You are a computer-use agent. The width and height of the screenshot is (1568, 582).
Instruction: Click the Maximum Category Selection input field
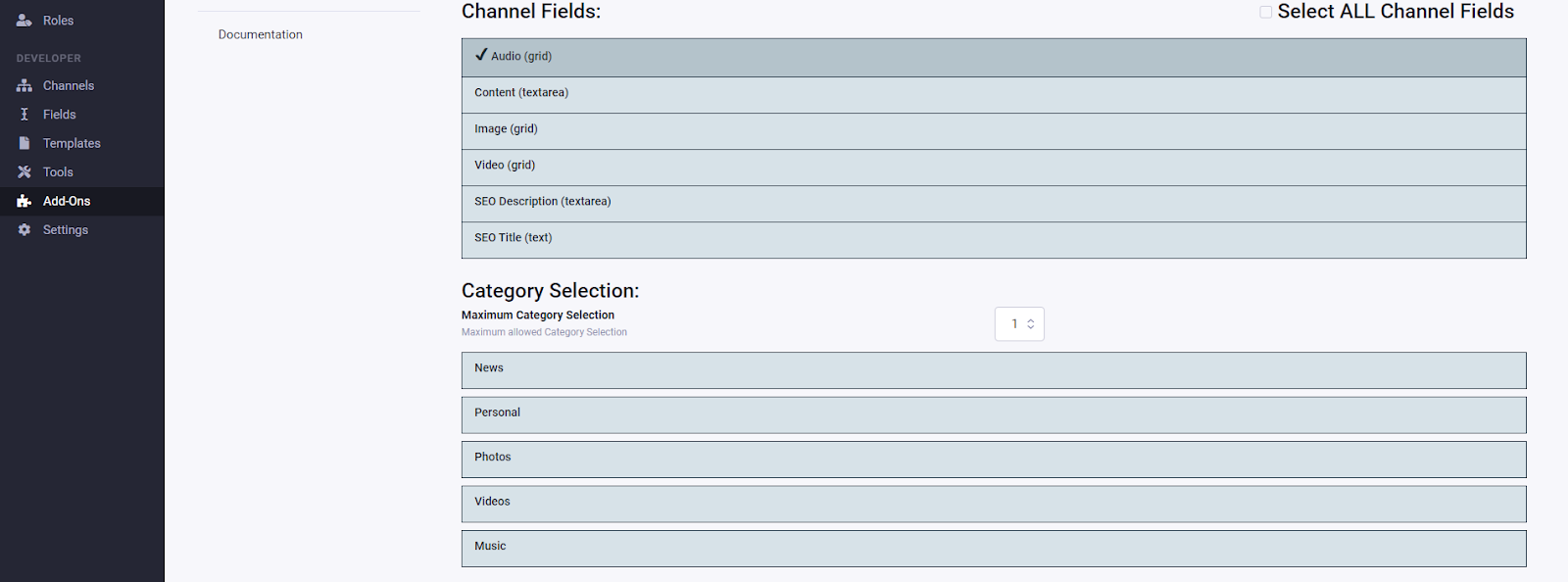pos(1014,323)
